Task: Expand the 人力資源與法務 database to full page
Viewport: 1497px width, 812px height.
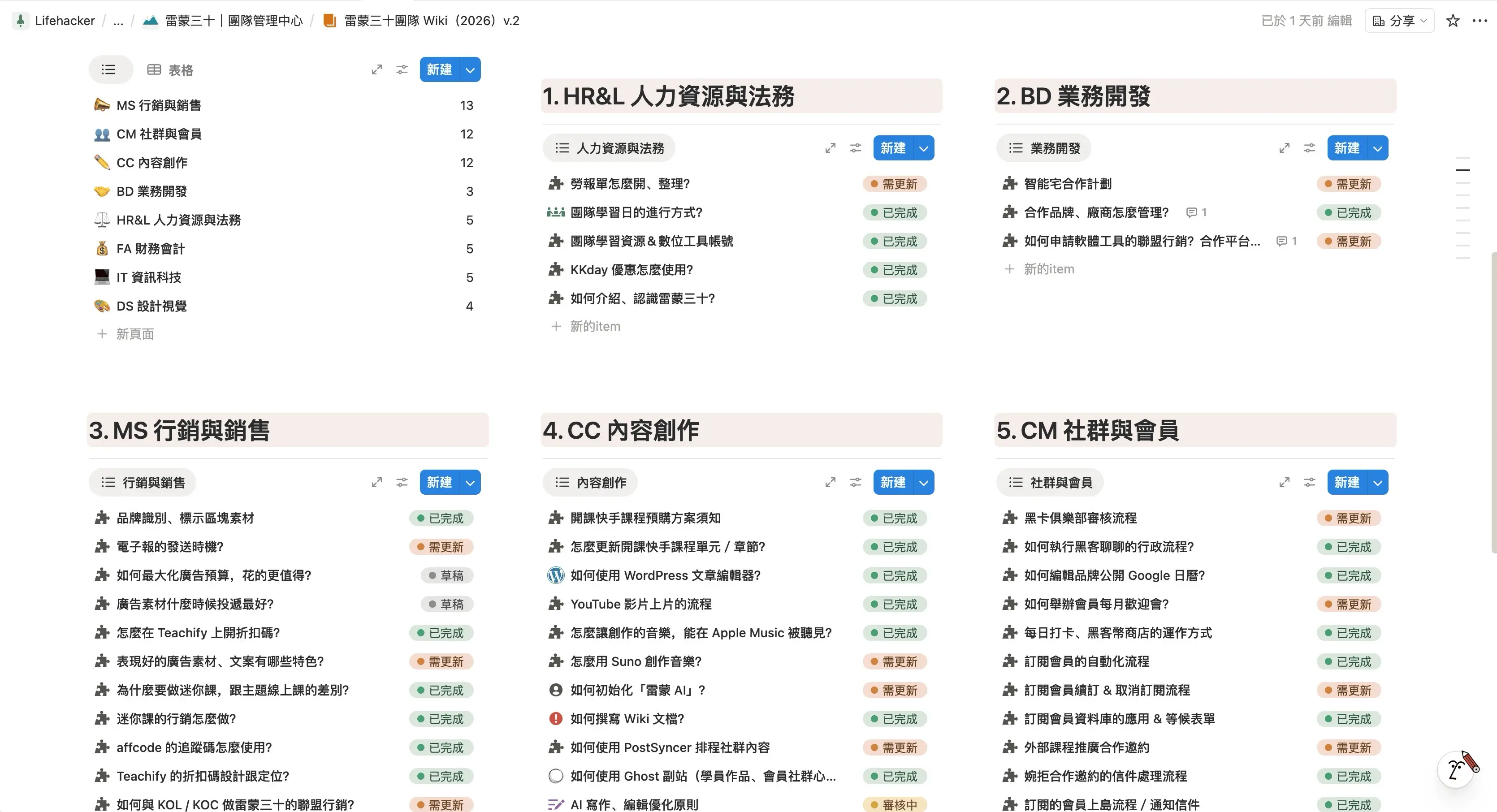Action: (830, 148)
